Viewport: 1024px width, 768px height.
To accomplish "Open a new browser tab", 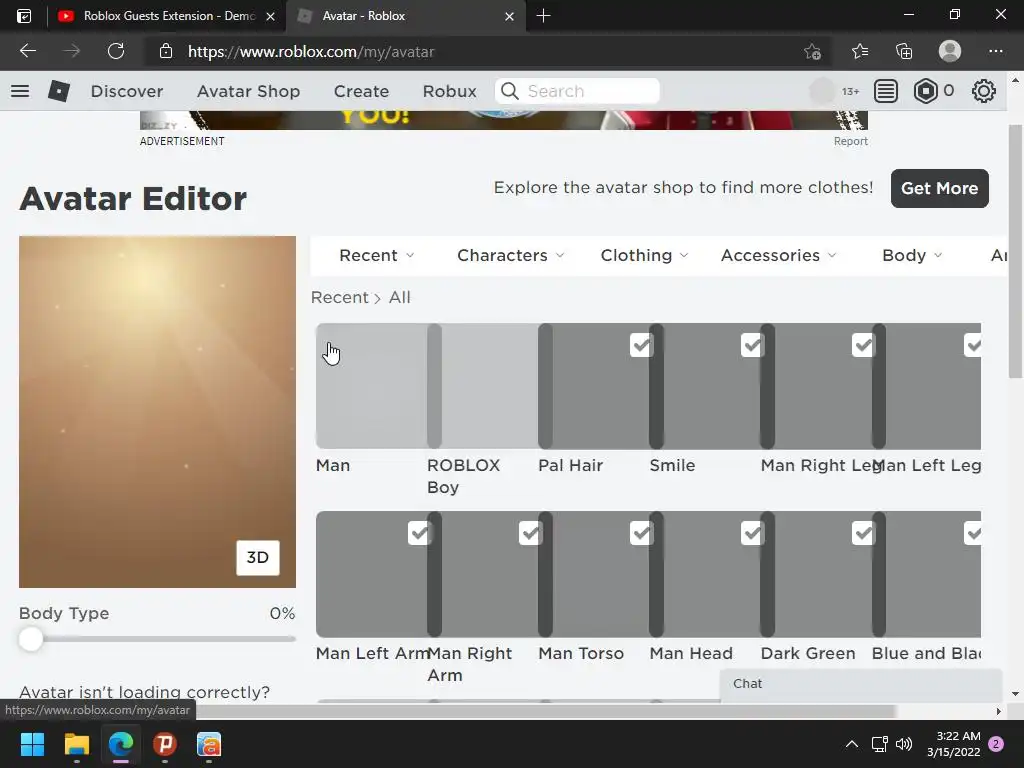I will tap(543, 16).
